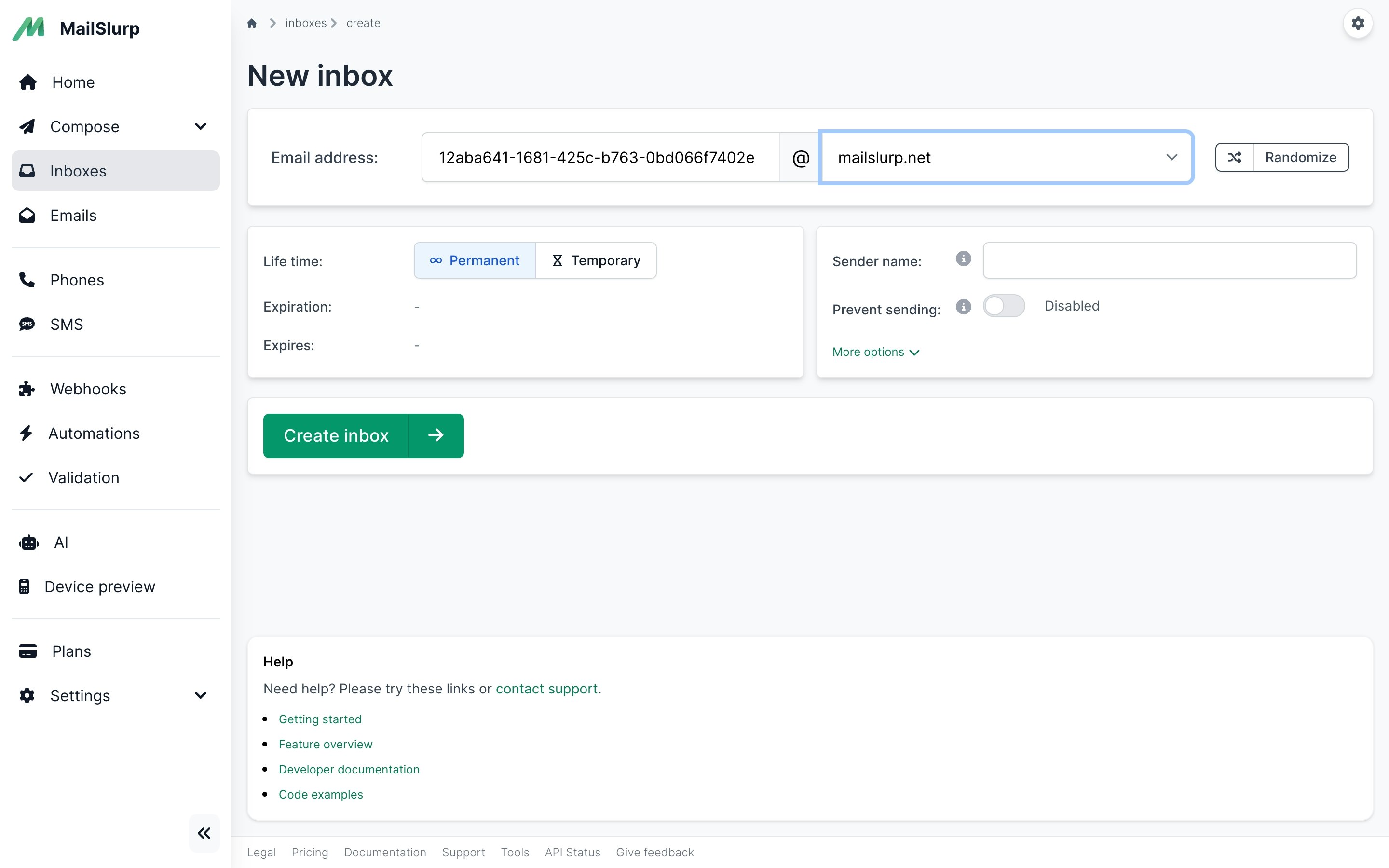Open the mailslurp.net domain dropdown
The height and width of the screenshot is (868, 1389).
pyautogui.click(x=1006, y=157)
